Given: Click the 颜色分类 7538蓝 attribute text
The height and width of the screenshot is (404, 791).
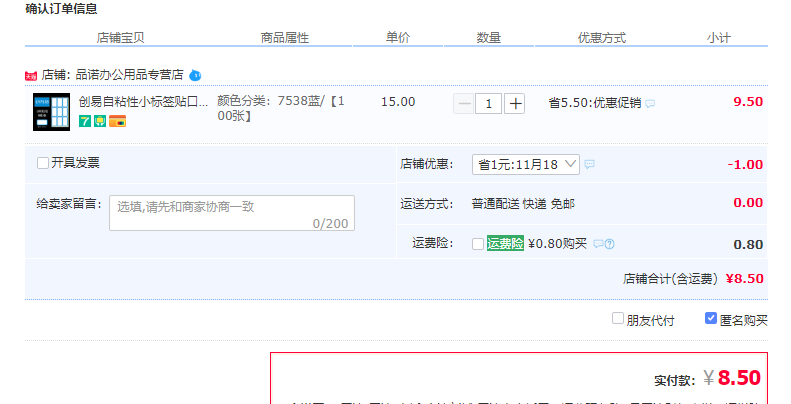Looking at the screenshot, I should (x=281, y=108).
